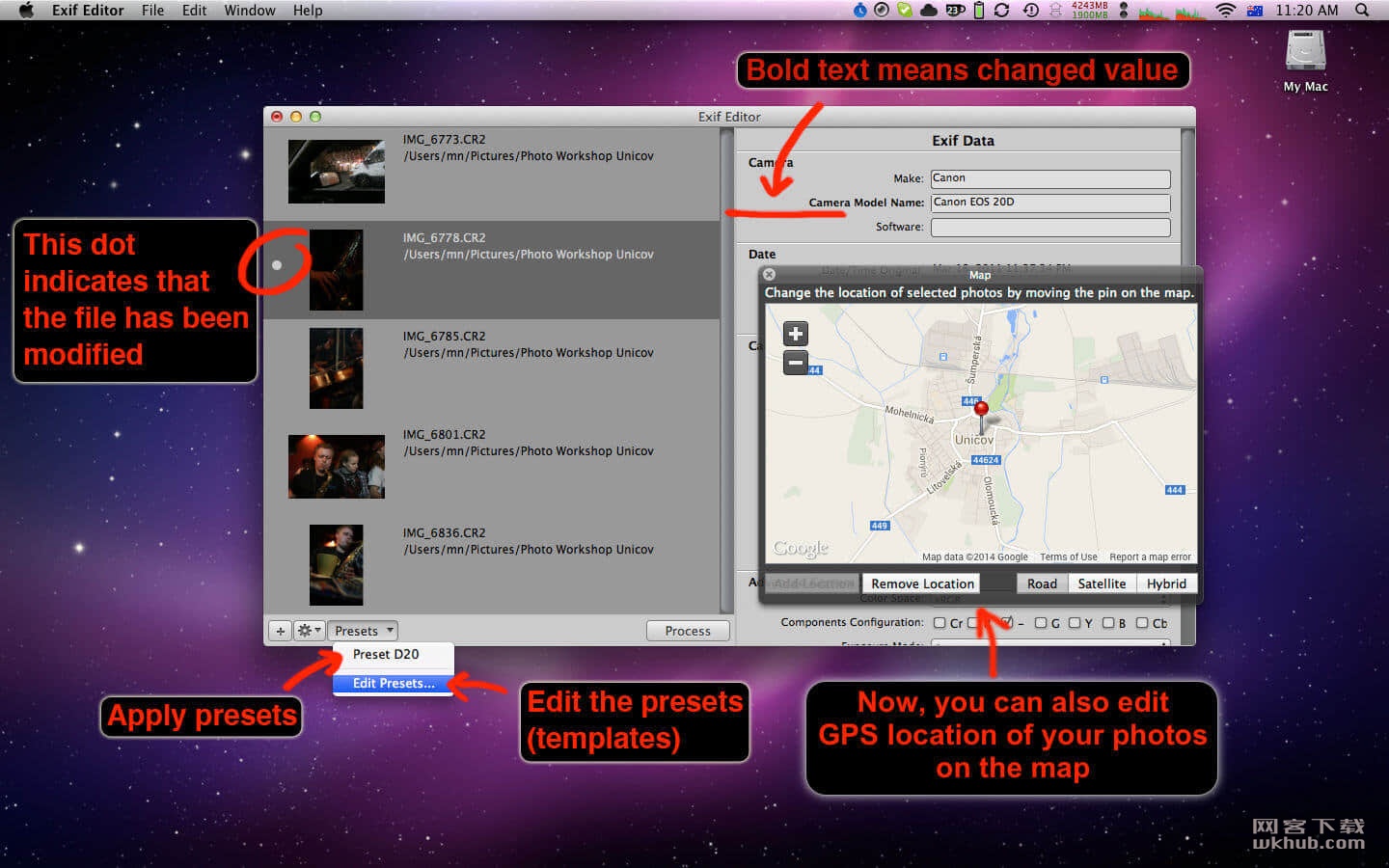Screen dimensions: 1389x868
Task: Open the Apple menu
Action: 27,10
